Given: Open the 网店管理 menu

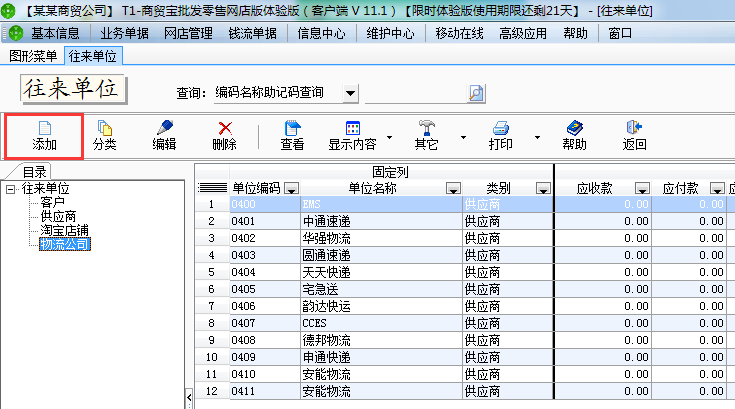Looking at the screenshot, I should pyautogui.click(x=188, y=33).
